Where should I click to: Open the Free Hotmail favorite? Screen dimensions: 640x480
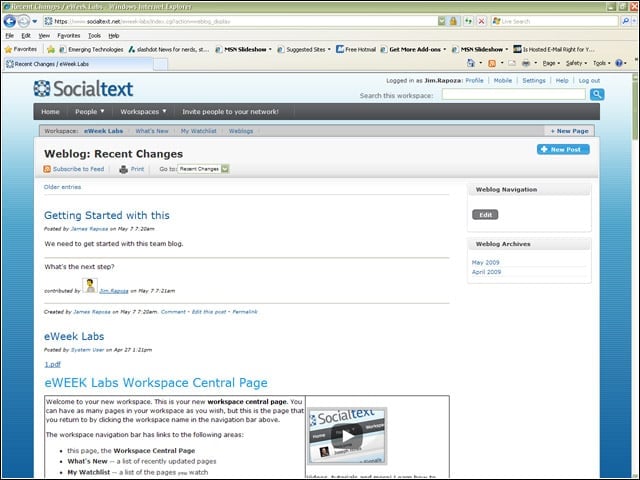(356, 49)
